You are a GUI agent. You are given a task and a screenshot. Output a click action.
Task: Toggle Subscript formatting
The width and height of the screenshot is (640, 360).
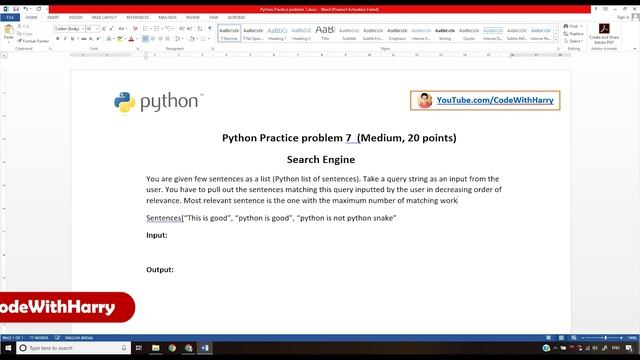(x=91, y=39)
